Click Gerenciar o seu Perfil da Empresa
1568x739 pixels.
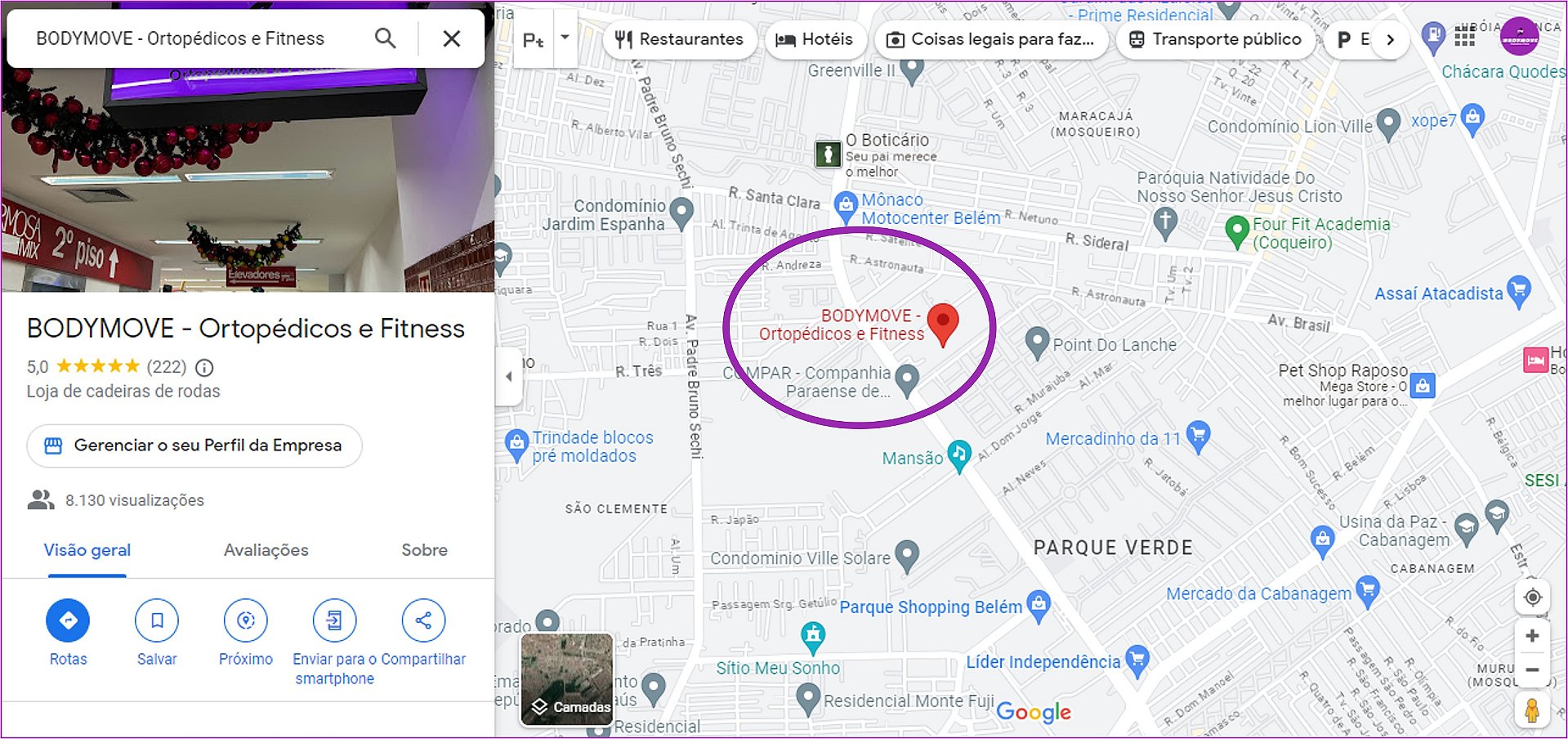click(x=194, y=446)
